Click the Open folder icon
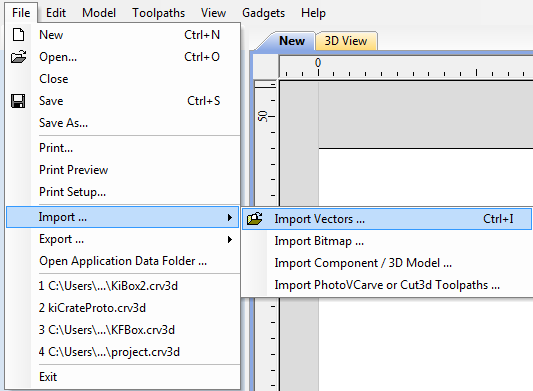 pyautogui.click(x=18, y=57)
